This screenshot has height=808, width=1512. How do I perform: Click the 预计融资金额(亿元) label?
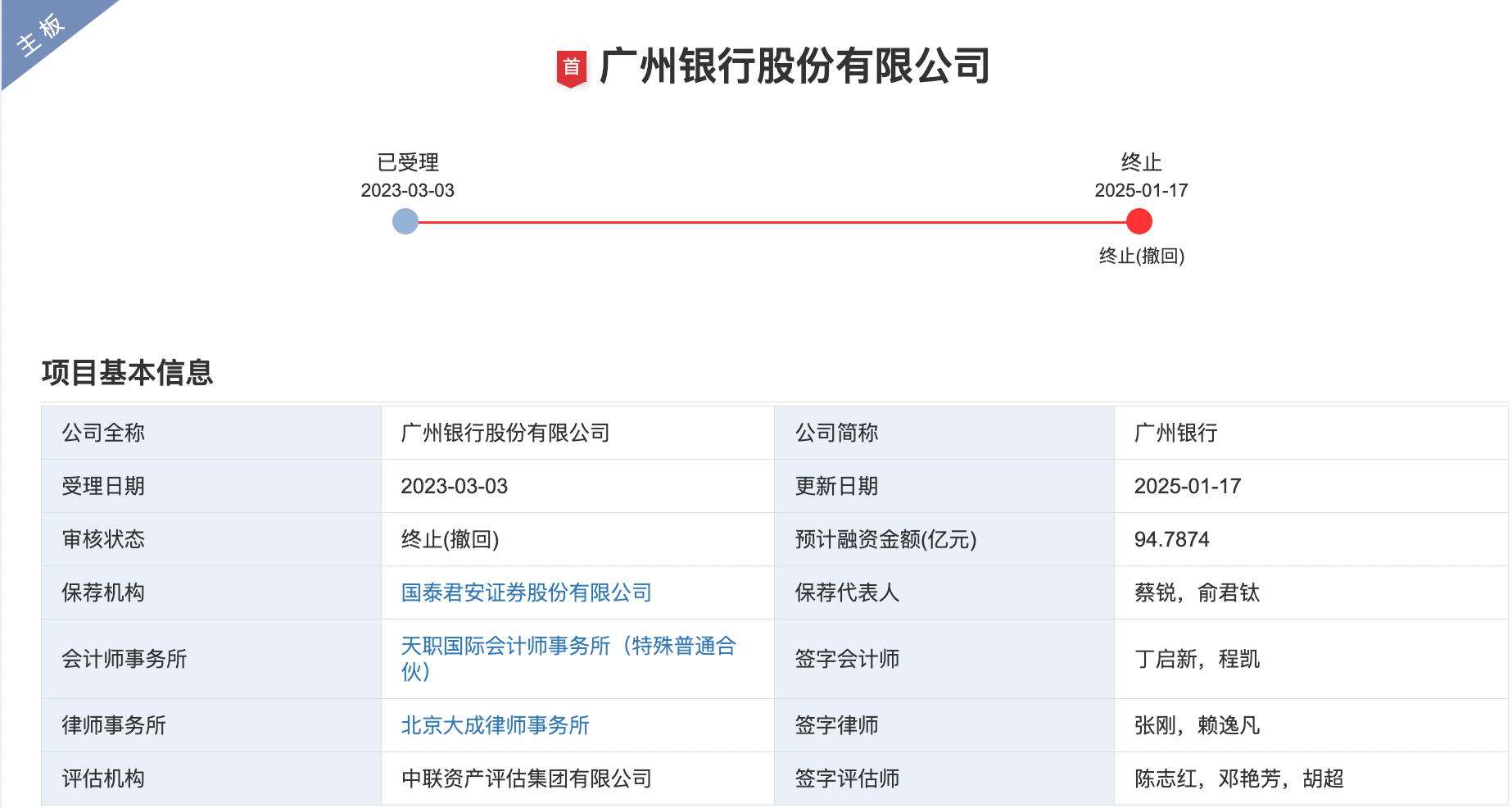point(886,539)
